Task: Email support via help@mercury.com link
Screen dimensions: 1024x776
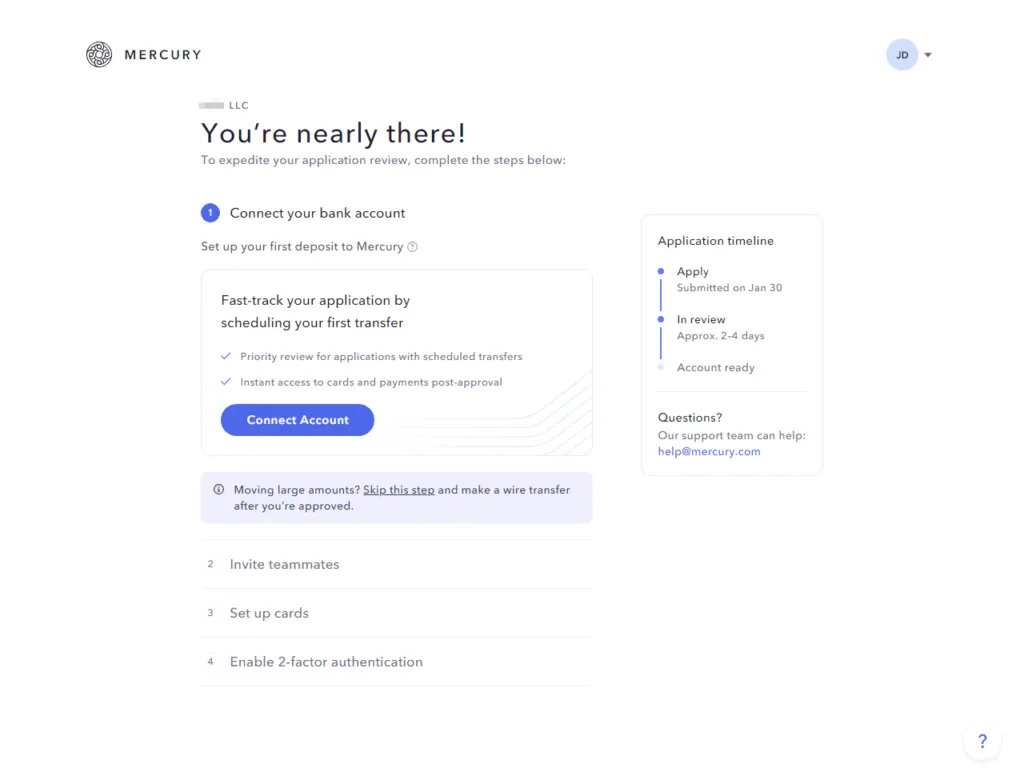Action: 708,451
